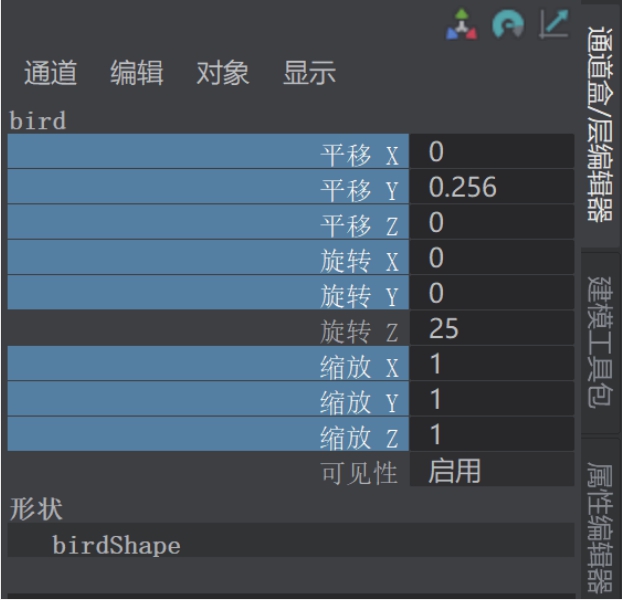Click the hyperbolic scale arrow icon

click(x=552, y=25)
